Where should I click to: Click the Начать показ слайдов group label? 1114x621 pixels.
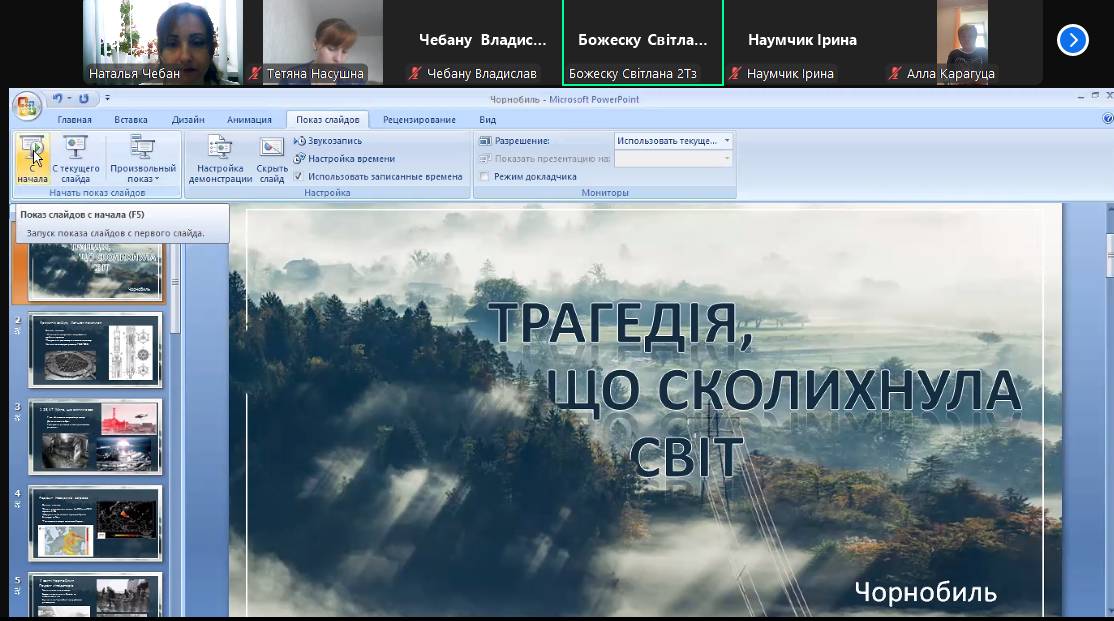97,193
